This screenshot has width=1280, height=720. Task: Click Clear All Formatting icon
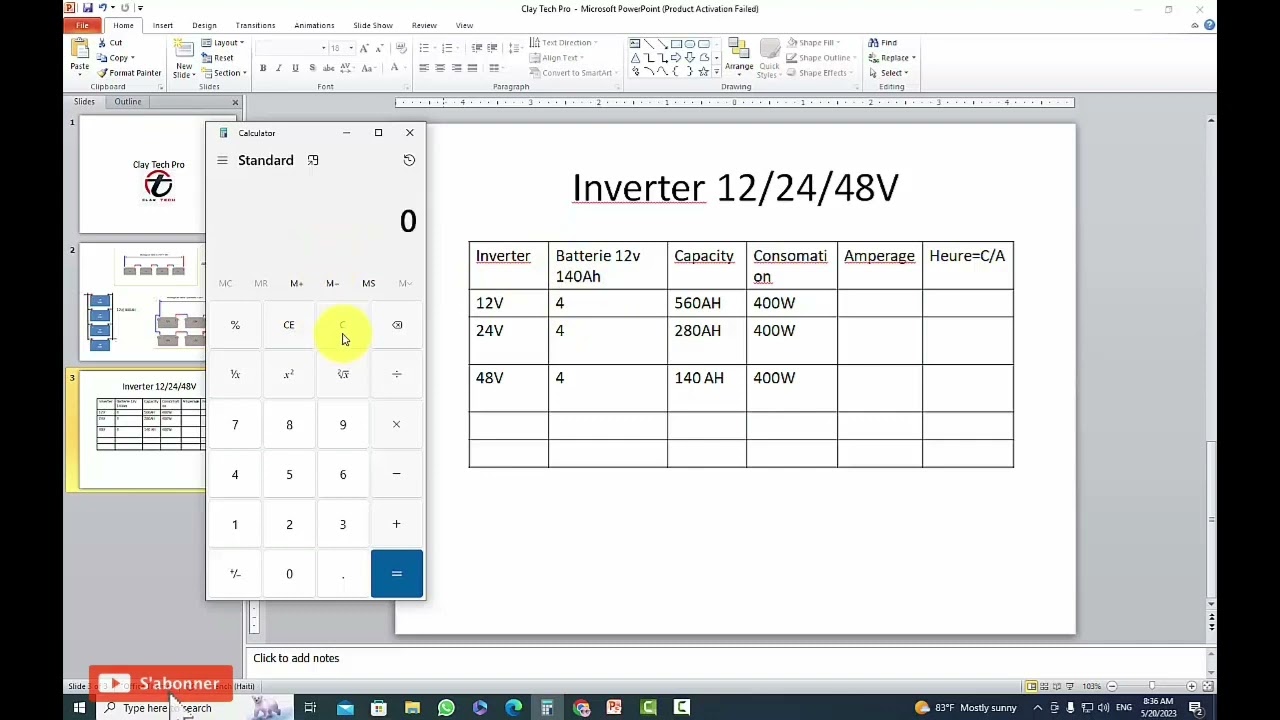point(401,48)
